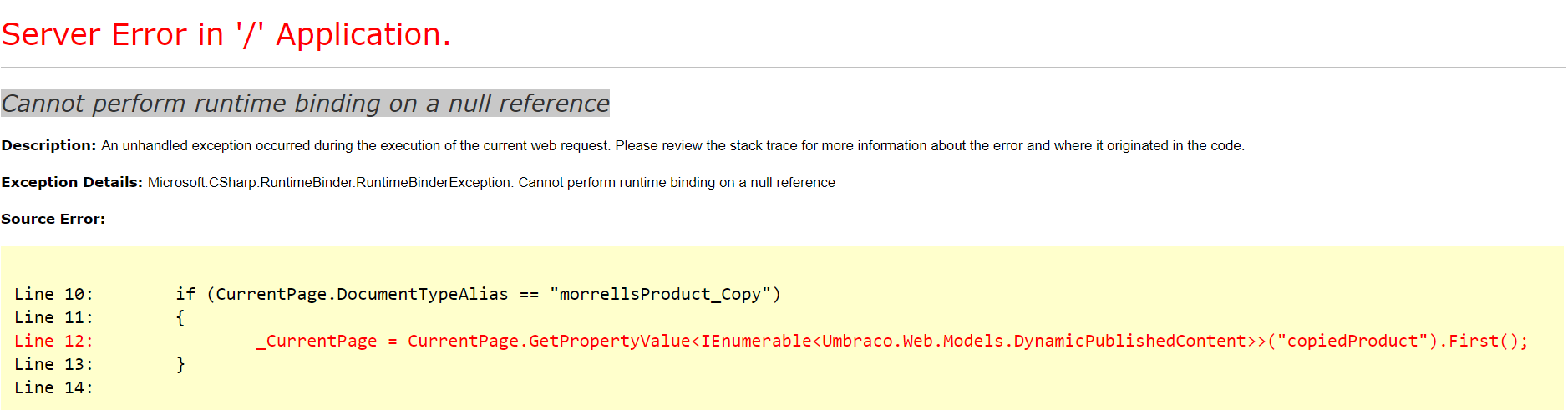Image resolution: width=1568 pixels, height=410 pixels.
Task: Click the 'Line 14:' label
Action: (x=53, y=387)
